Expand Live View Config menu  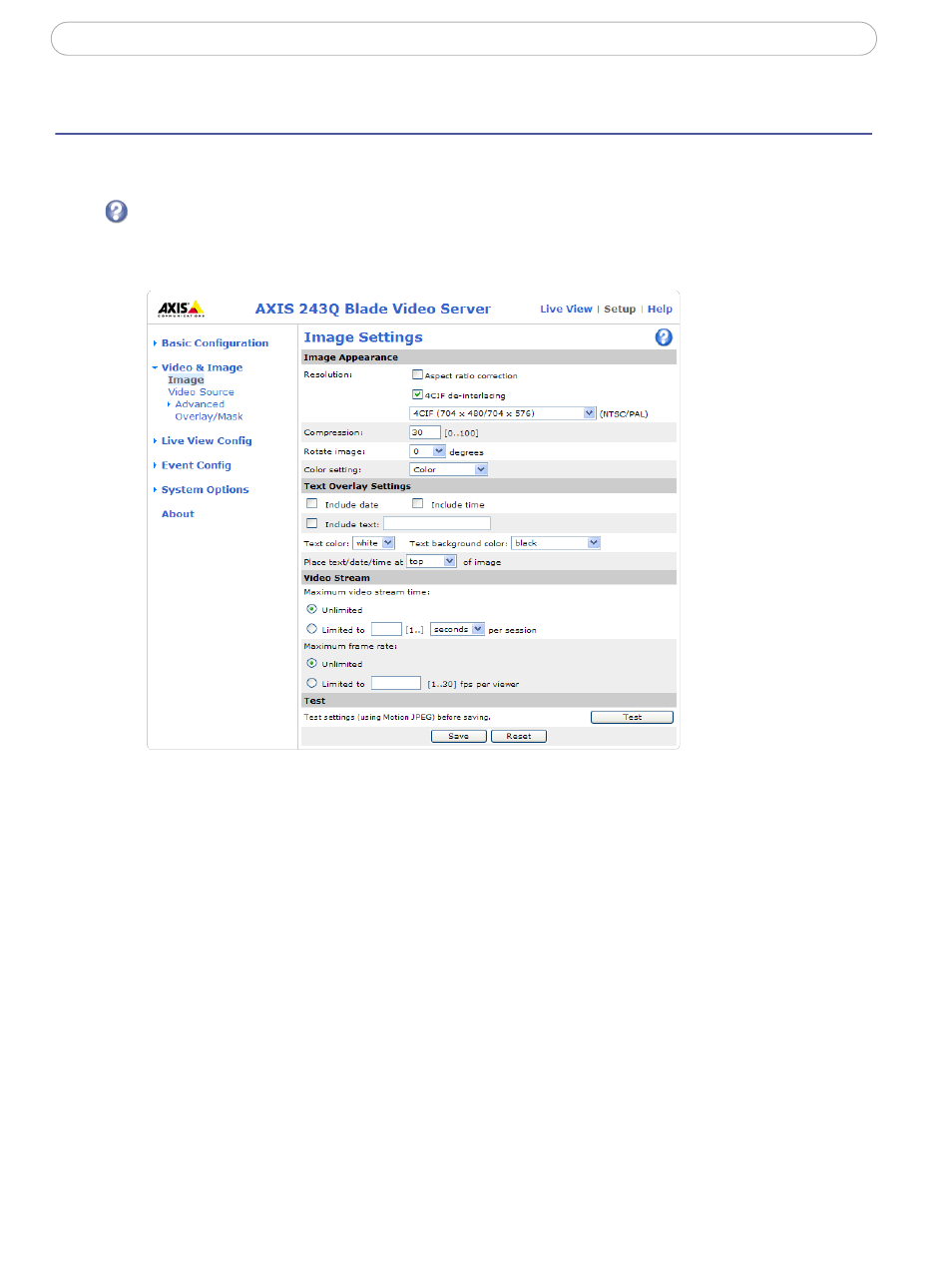click(206, 441)
